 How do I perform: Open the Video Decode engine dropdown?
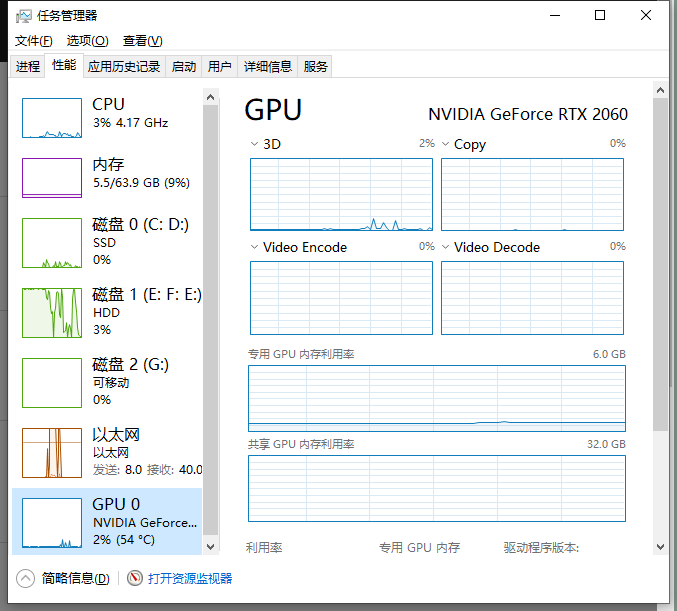tap(446, 247)
